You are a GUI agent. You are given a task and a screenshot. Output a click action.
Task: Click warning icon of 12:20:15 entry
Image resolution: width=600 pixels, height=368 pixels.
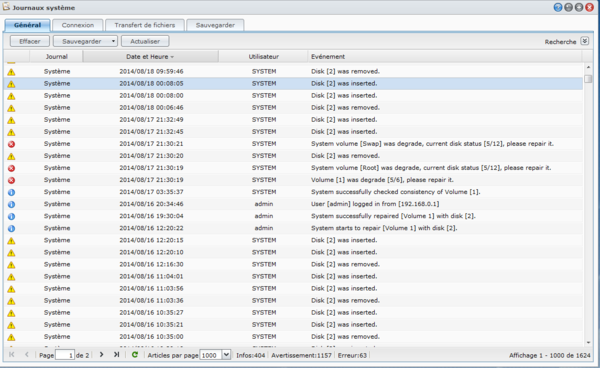(x=11, y=240)
